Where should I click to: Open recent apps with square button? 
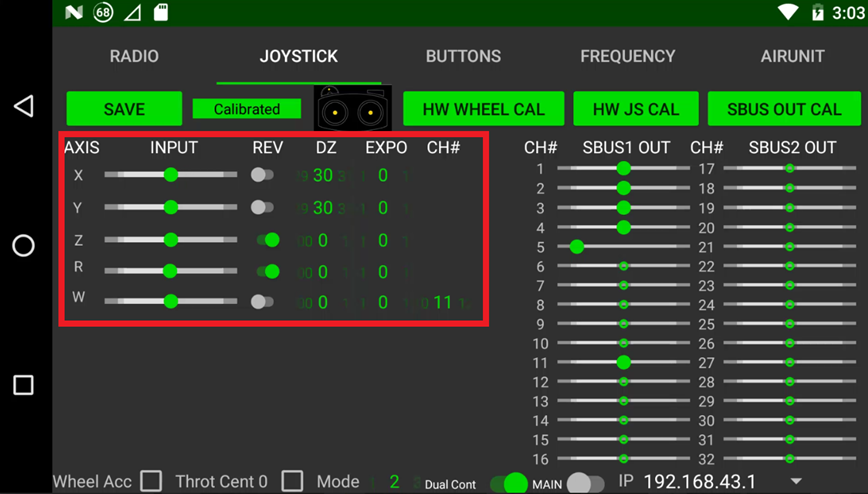coord(24,385)
